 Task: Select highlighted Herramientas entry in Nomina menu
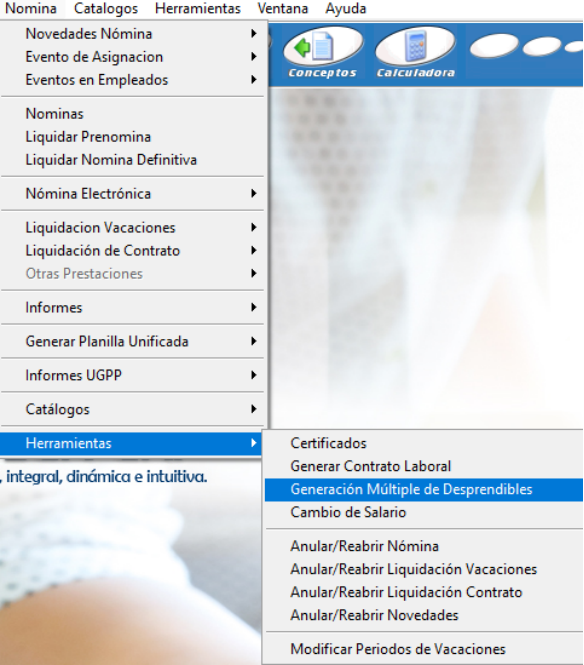[x=131, y=443]
